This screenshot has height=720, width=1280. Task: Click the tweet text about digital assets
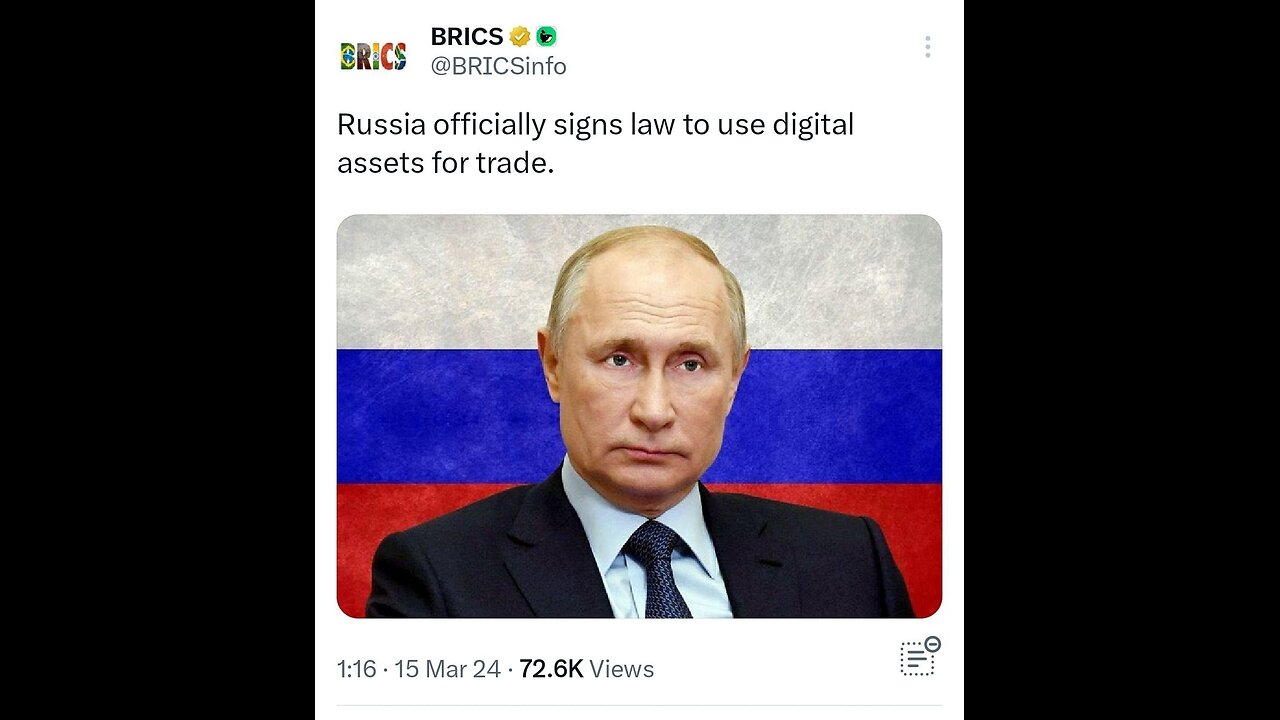(x=595, y=143)
